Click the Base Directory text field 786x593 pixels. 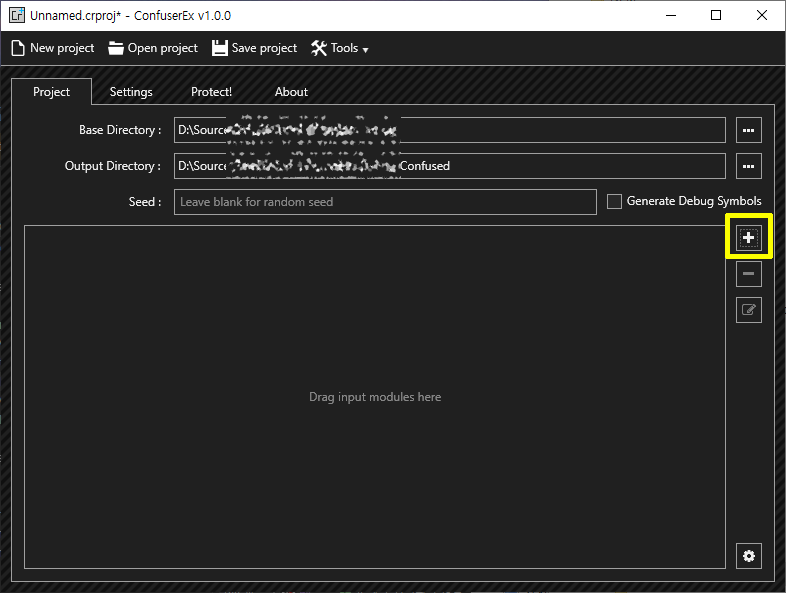[x=450, y=130]
